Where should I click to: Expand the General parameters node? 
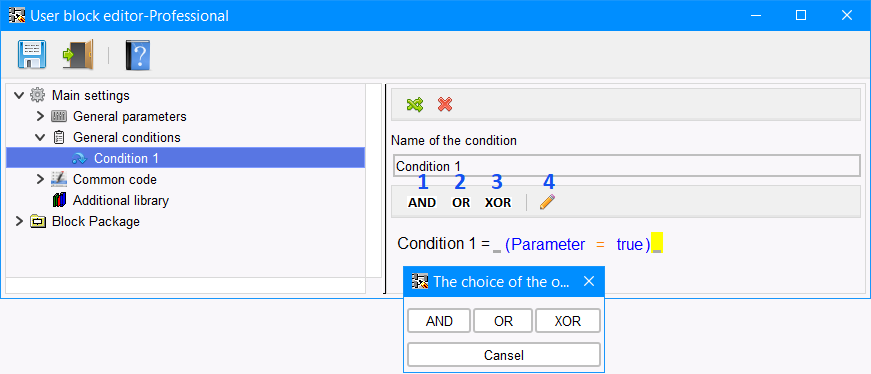(x=40, y=117)
